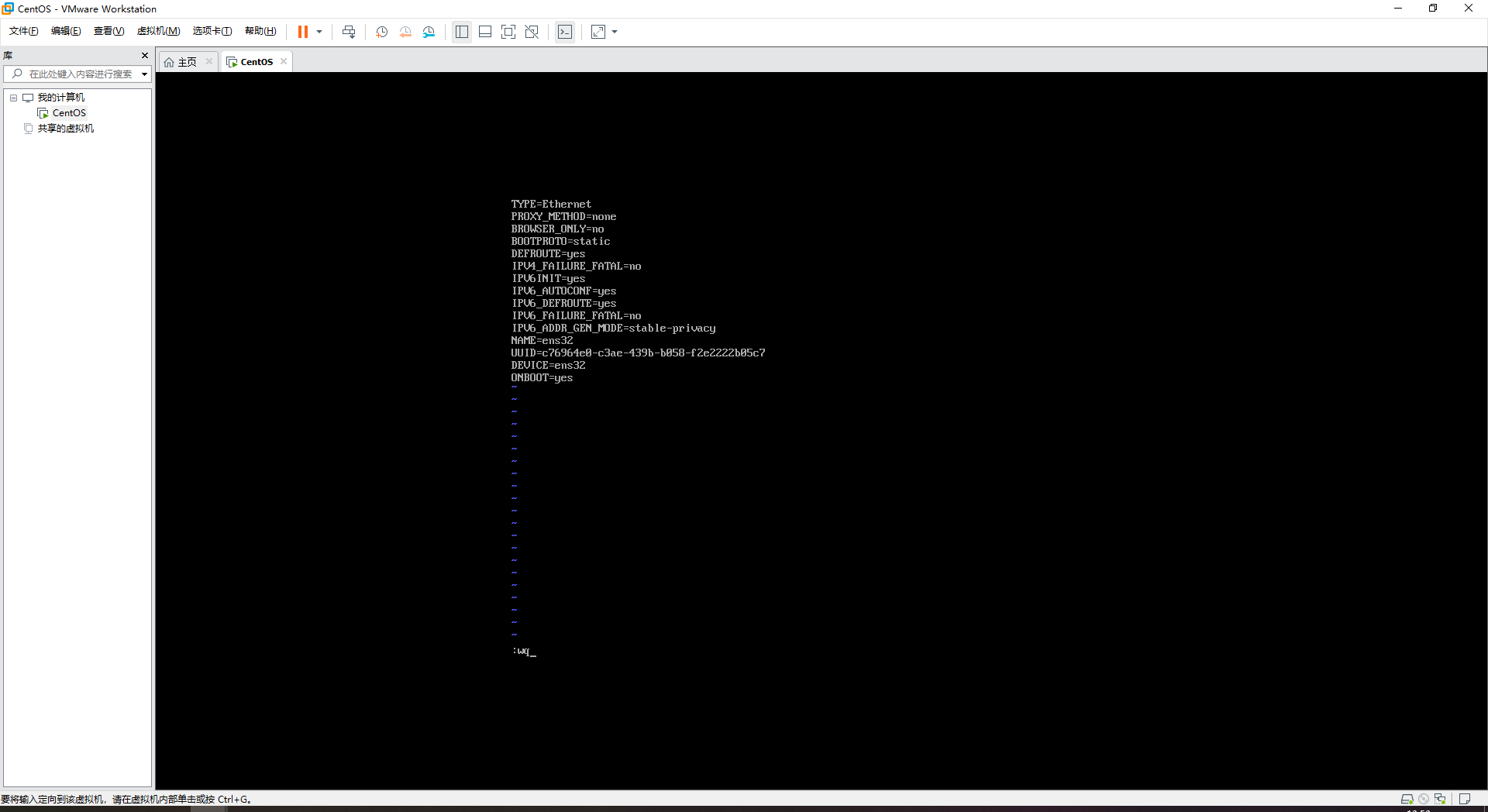1488x812 pixels.
Task: Click the PROXY_METHOD=none line
Action: point(563,217)
